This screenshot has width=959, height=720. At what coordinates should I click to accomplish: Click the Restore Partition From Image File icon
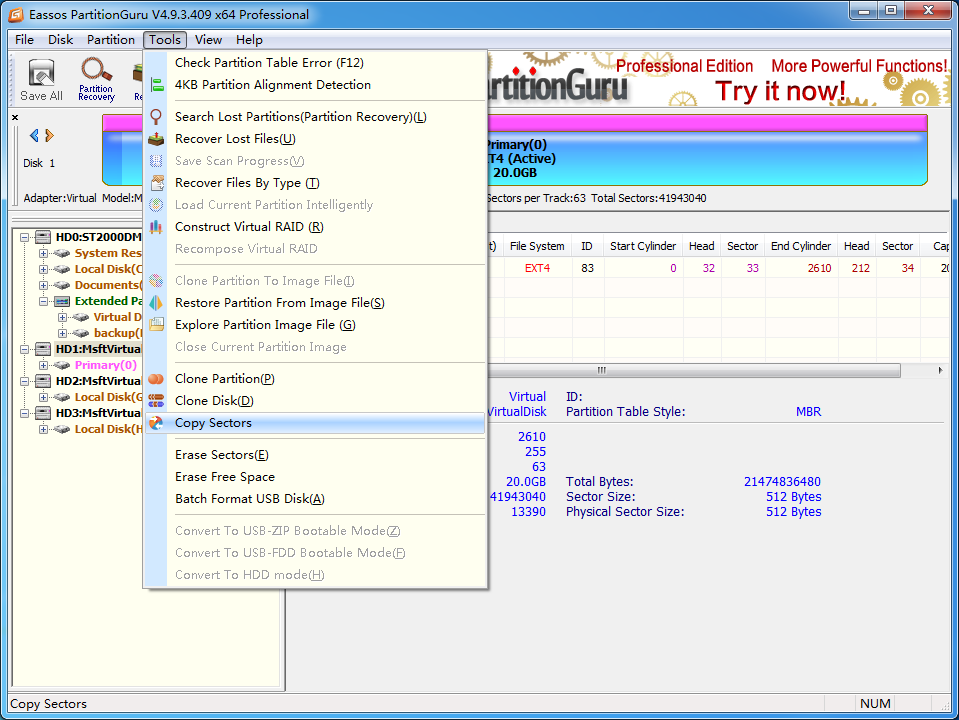[157, 303]
